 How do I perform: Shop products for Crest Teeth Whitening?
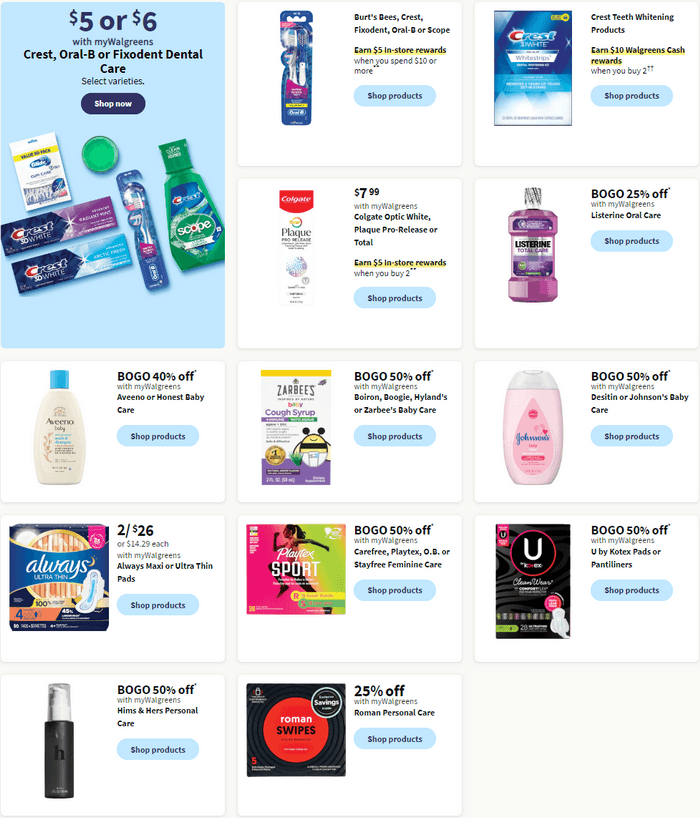(x=631, y=95)
